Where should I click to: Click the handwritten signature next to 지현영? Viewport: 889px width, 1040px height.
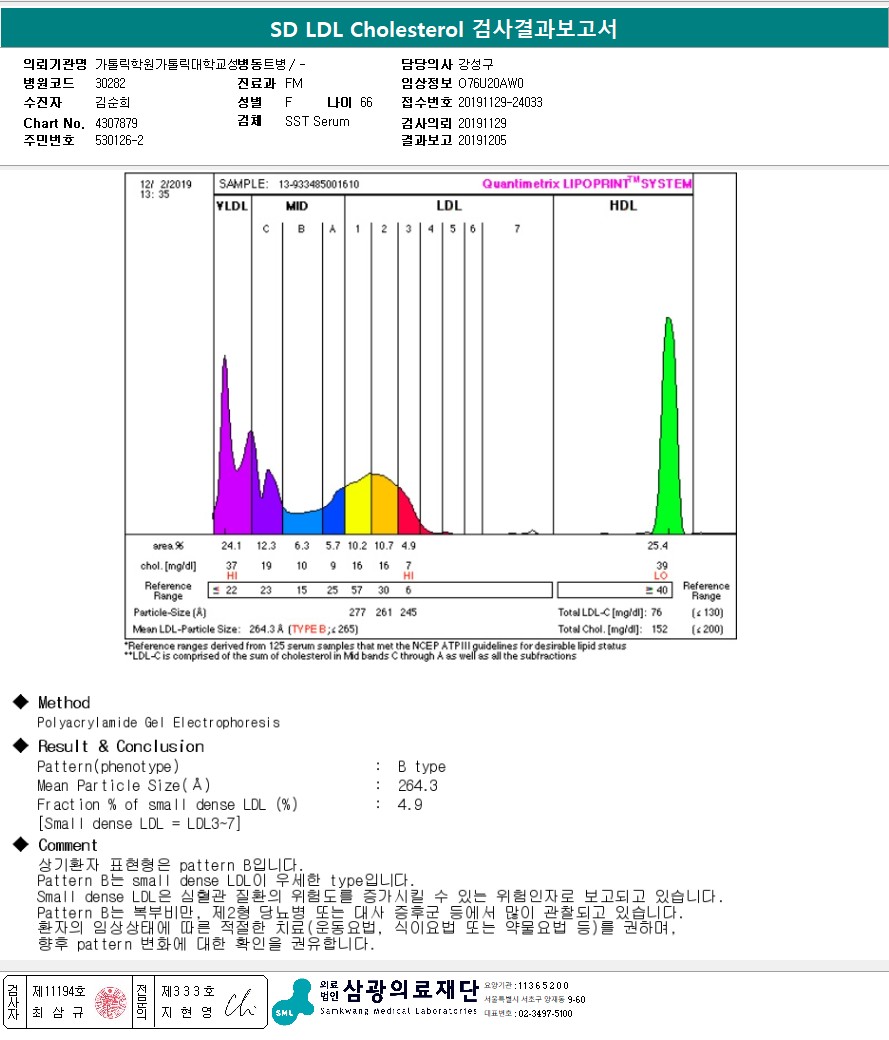pos(239,1004)
